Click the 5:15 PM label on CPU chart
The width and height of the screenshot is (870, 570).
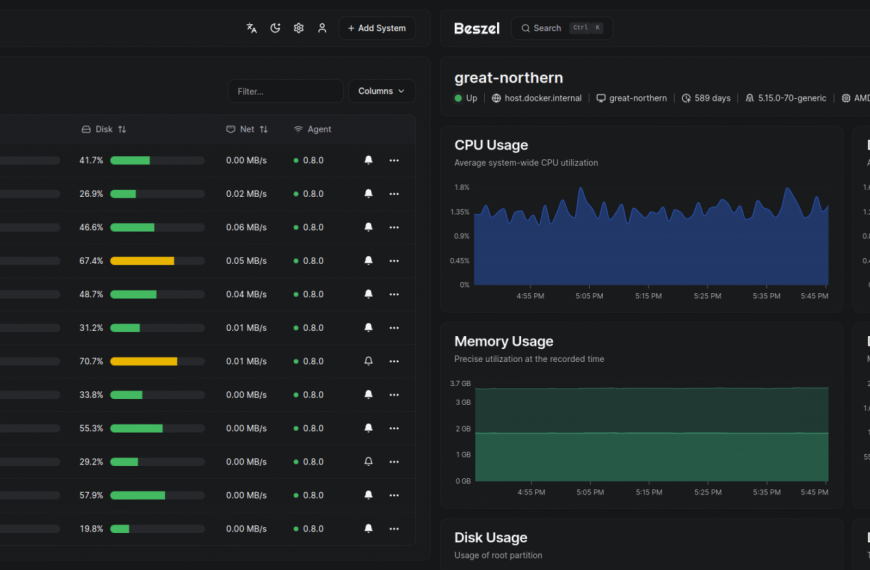pyautogui.click(x=648, y=296)
